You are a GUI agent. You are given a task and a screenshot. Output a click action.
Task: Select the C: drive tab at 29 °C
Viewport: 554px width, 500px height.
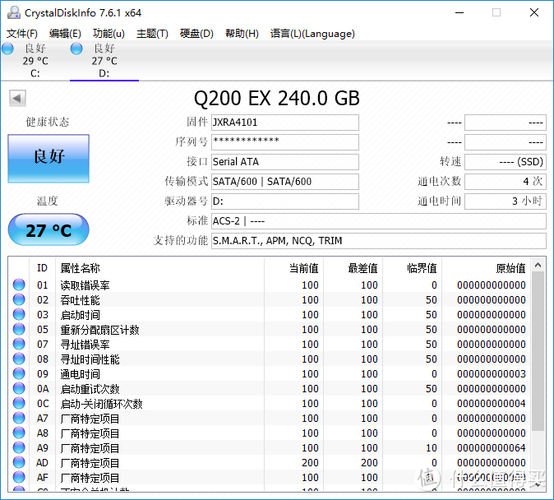point(35,60)
